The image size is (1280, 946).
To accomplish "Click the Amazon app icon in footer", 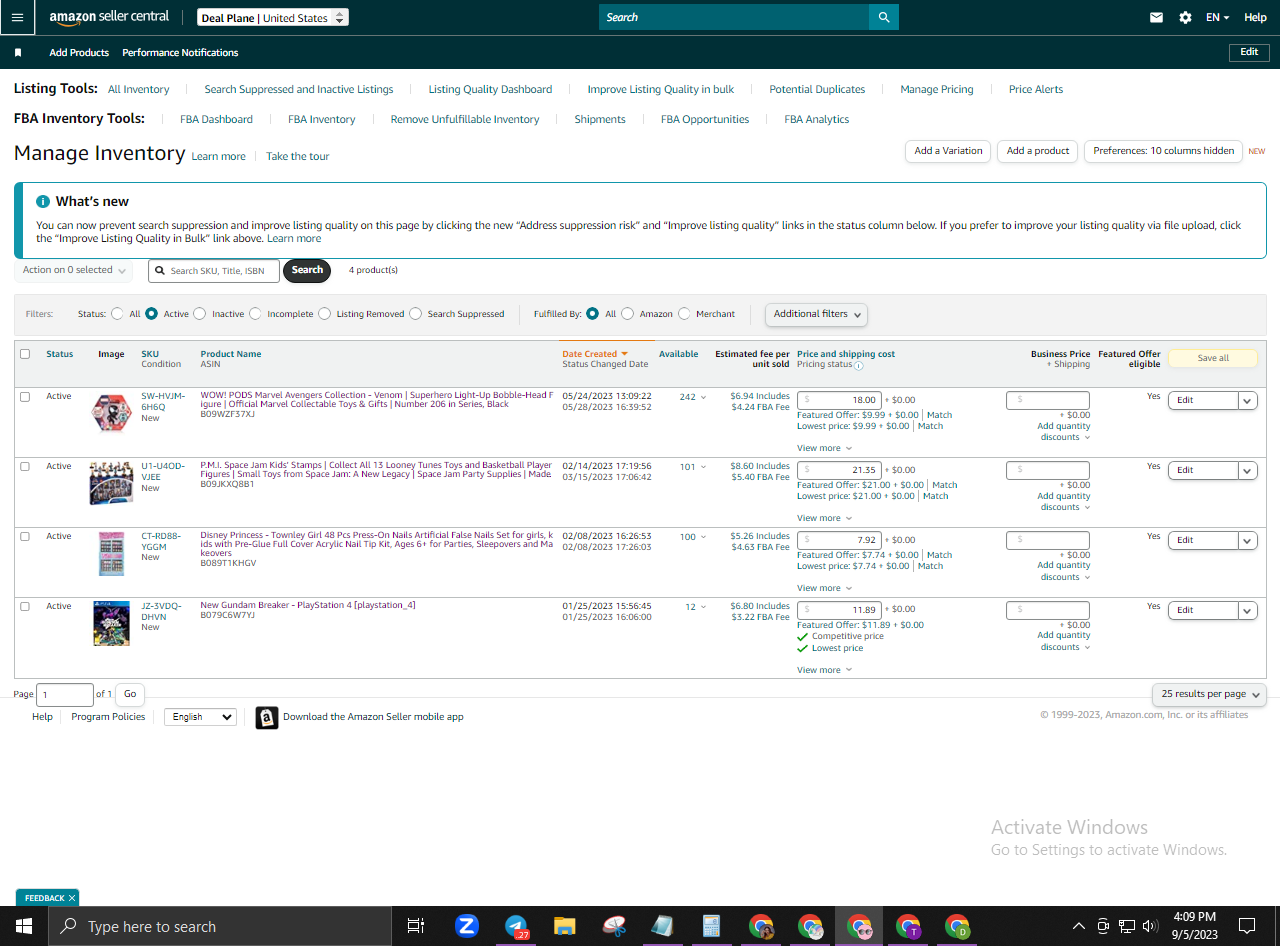I will [267, 718].
